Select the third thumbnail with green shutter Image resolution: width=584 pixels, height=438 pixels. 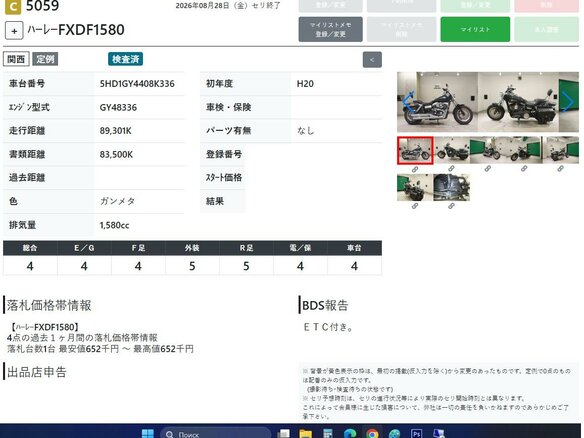tap(488, 150)
